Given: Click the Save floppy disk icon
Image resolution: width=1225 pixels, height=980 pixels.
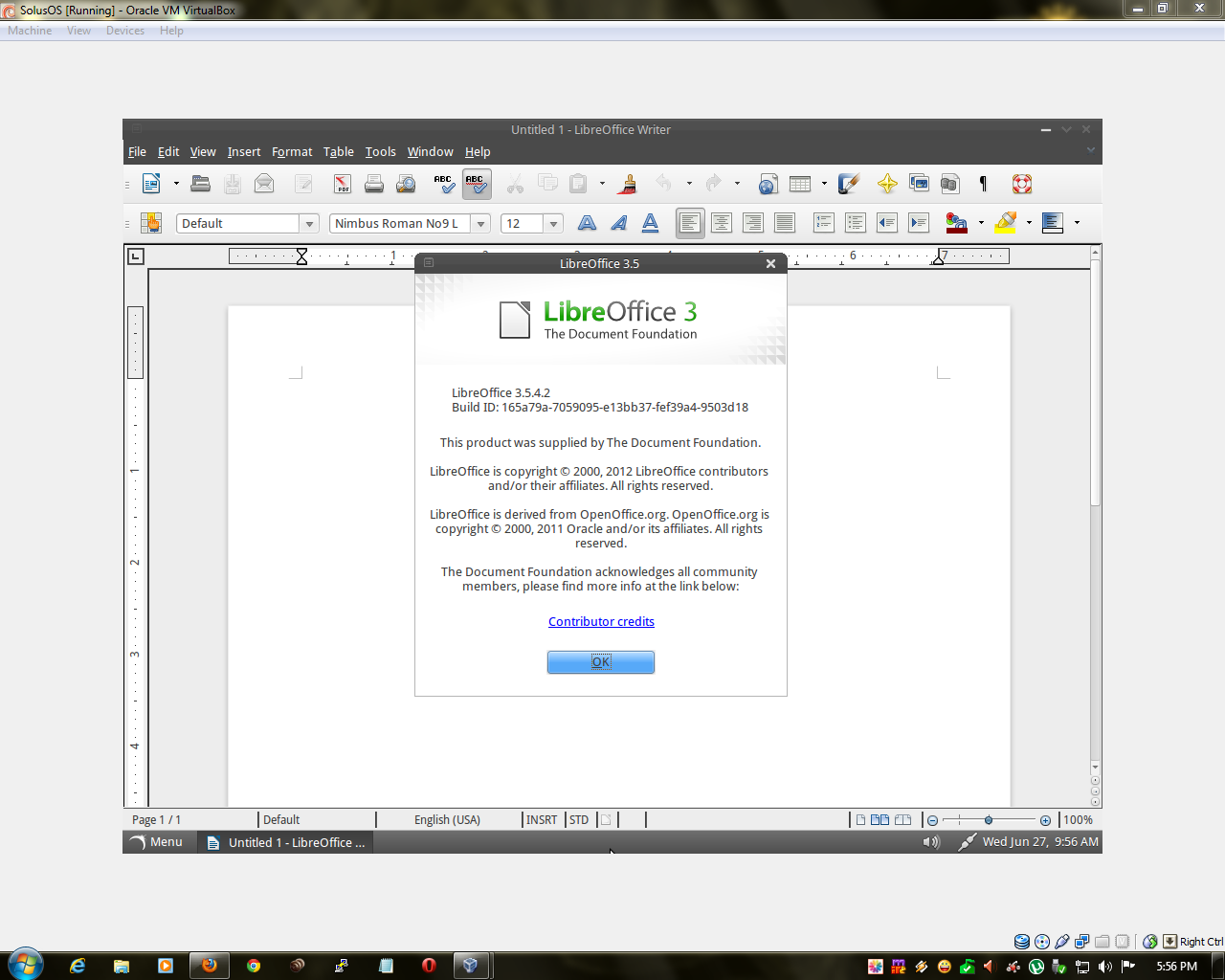Looking at the screenshot, I should tap(233, 184).
